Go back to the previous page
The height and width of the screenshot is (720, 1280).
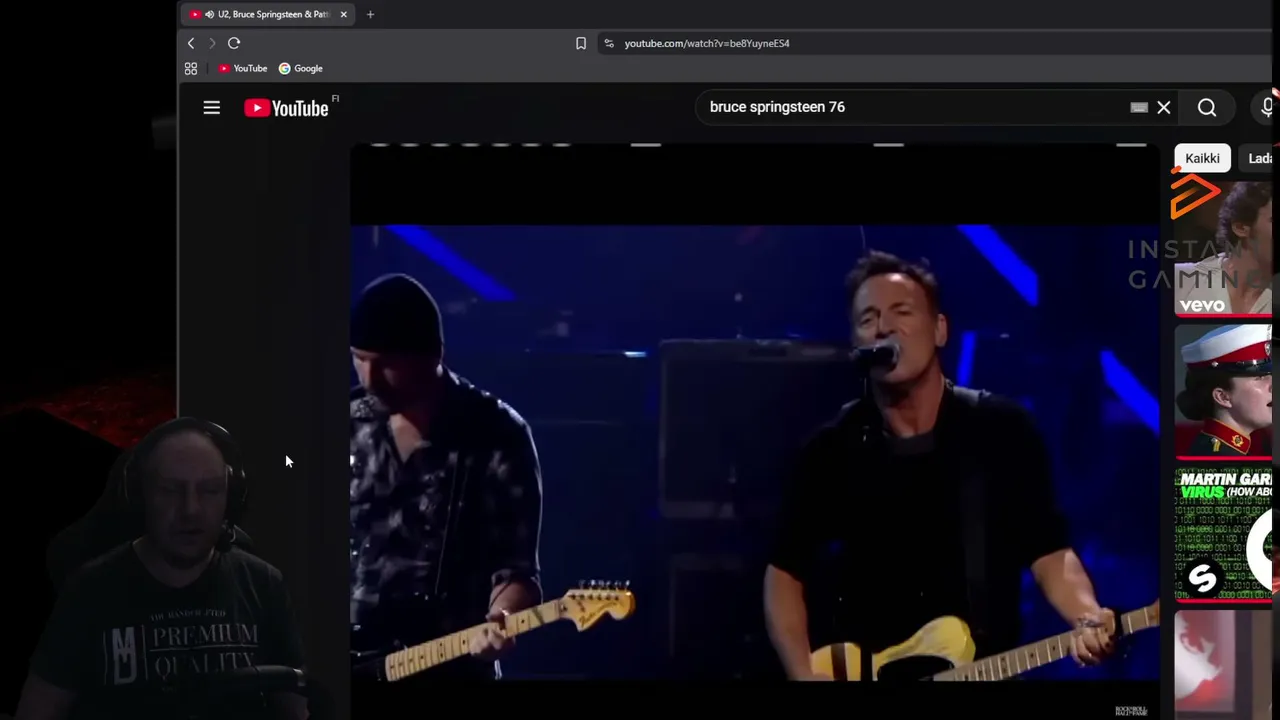pos(191,43)
